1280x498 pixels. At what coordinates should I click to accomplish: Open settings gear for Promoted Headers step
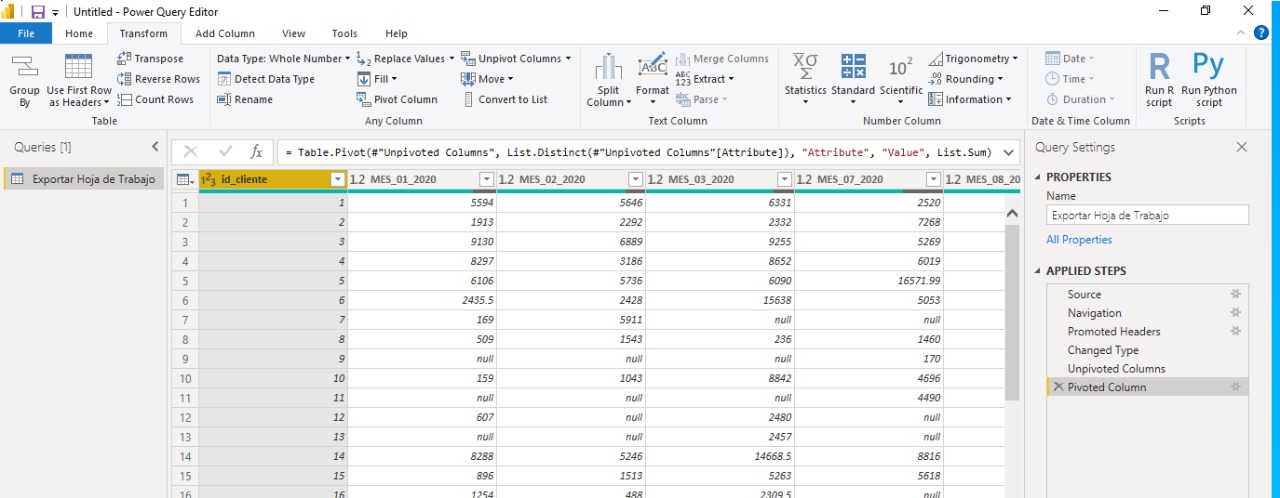tap(1236, 331)
